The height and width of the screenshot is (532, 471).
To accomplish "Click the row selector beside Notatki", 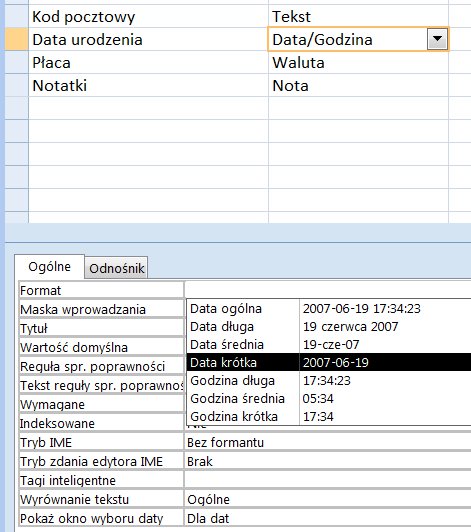I will pyautogui.click(x=17, y=86).
